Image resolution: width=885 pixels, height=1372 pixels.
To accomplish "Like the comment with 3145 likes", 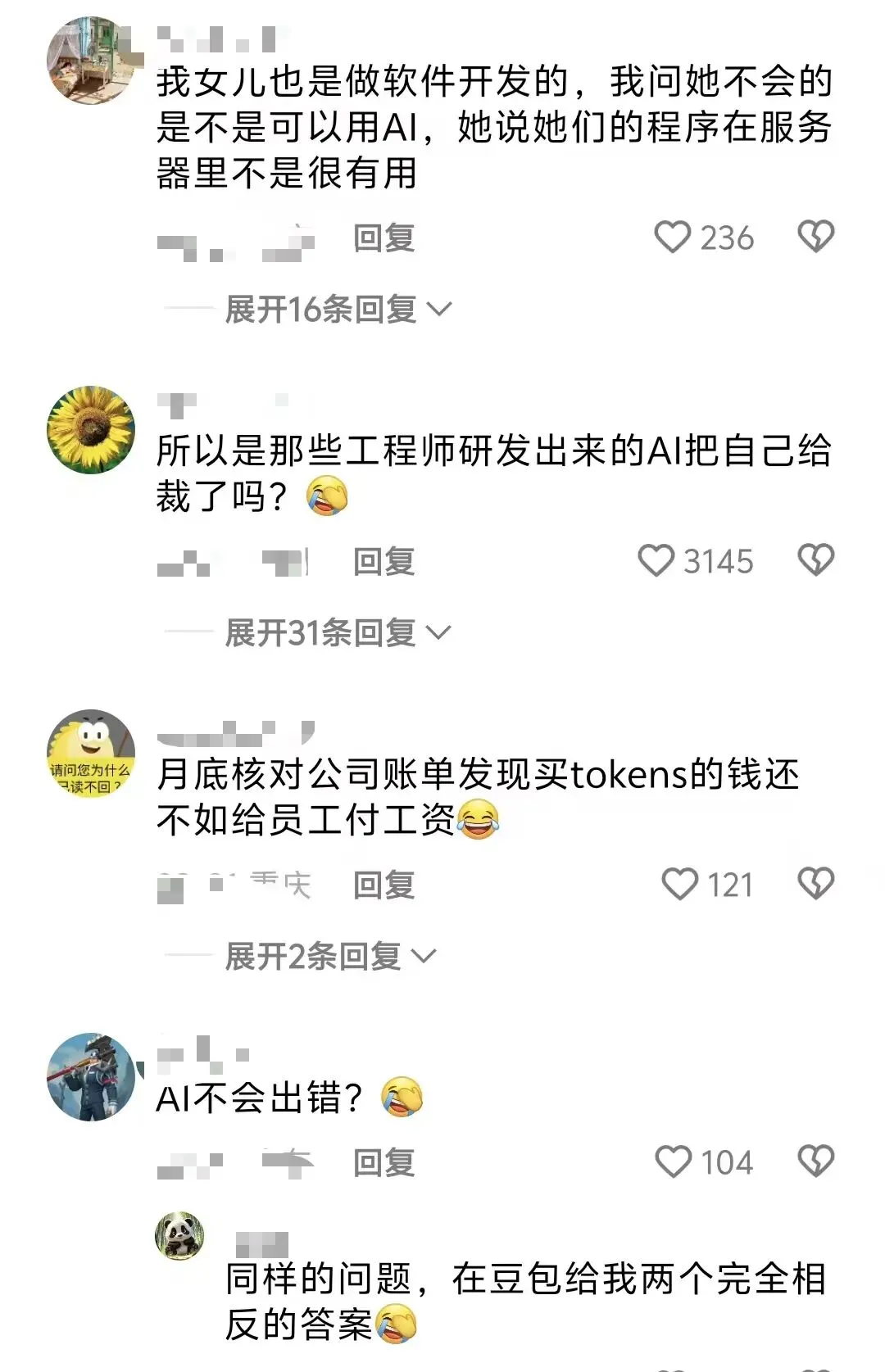I will coord(656,561).
